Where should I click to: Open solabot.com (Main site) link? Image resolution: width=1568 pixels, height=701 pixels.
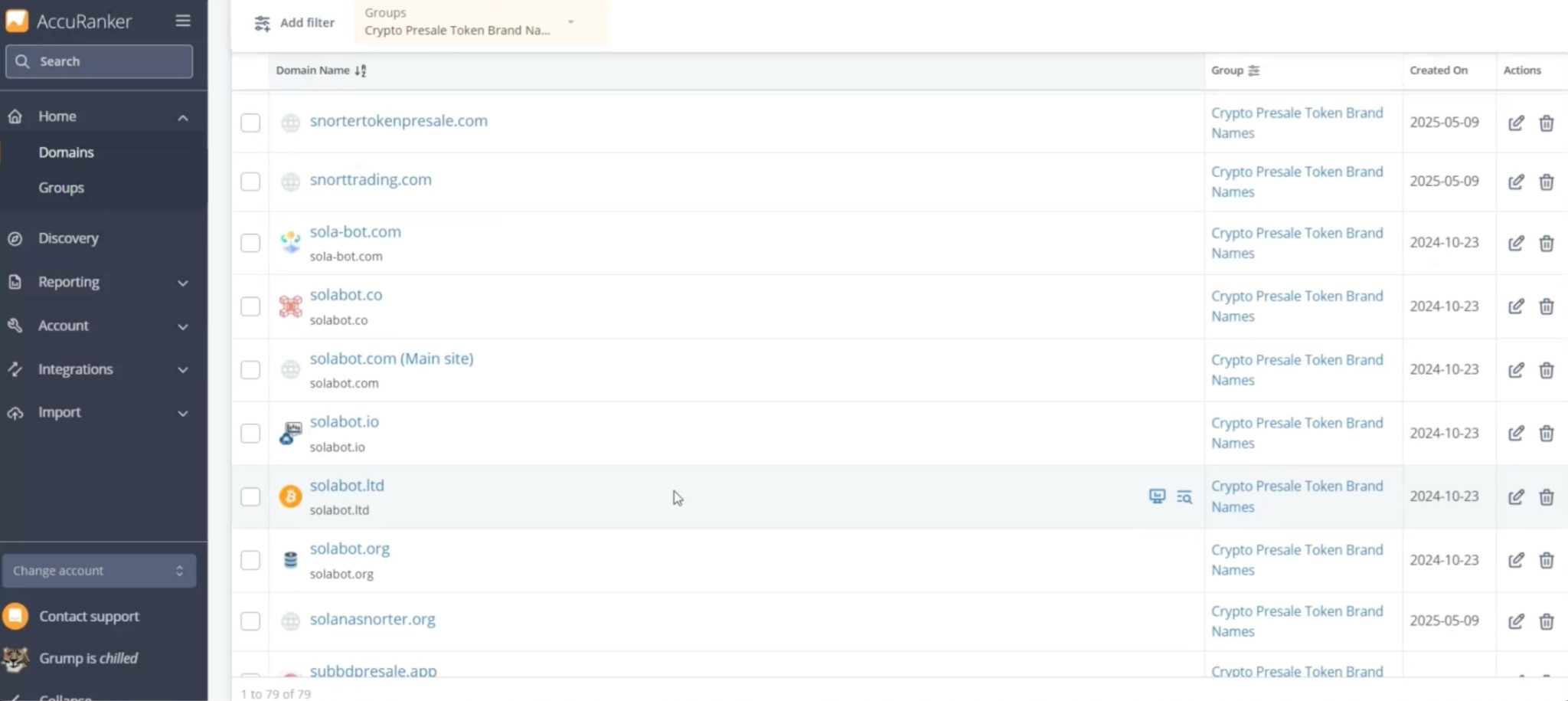(x=391, y=359)
